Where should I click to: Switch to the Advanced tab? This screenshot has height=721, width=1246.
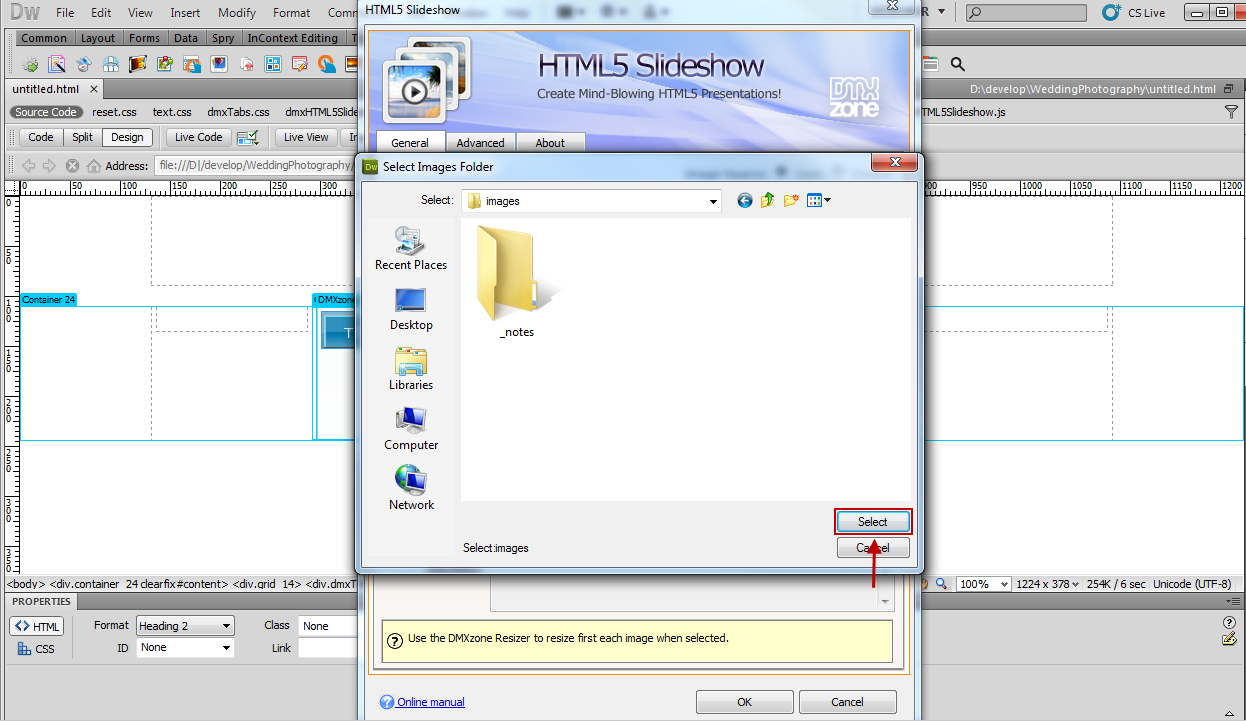pos(481,143)
